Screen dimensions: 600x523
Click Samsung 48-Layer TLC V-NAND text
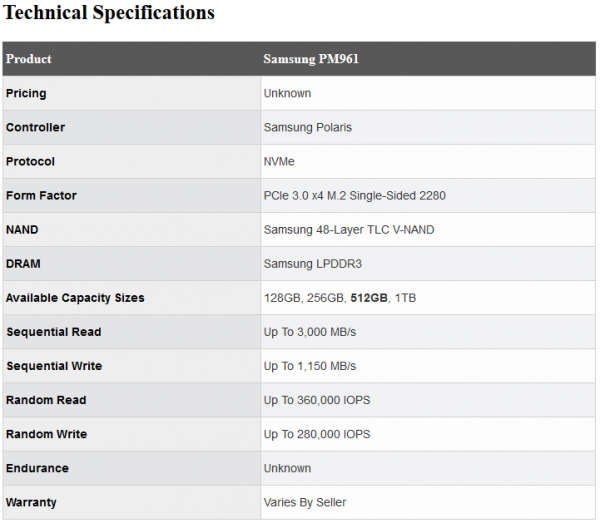tap(348, 229)
